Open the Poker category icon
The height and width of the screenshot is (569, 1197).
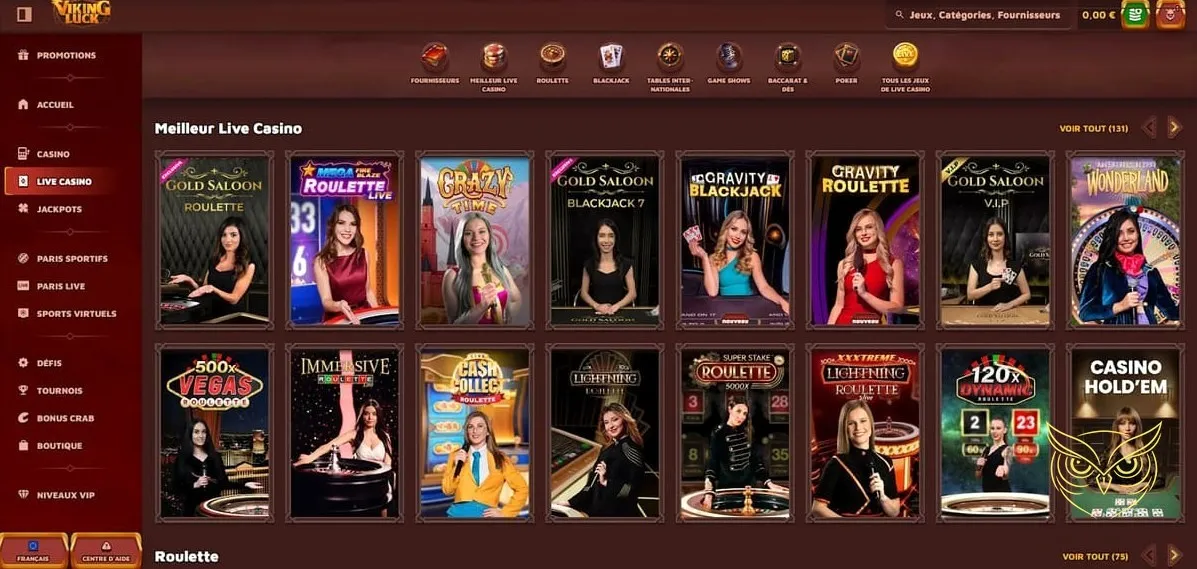coord(846,57)
